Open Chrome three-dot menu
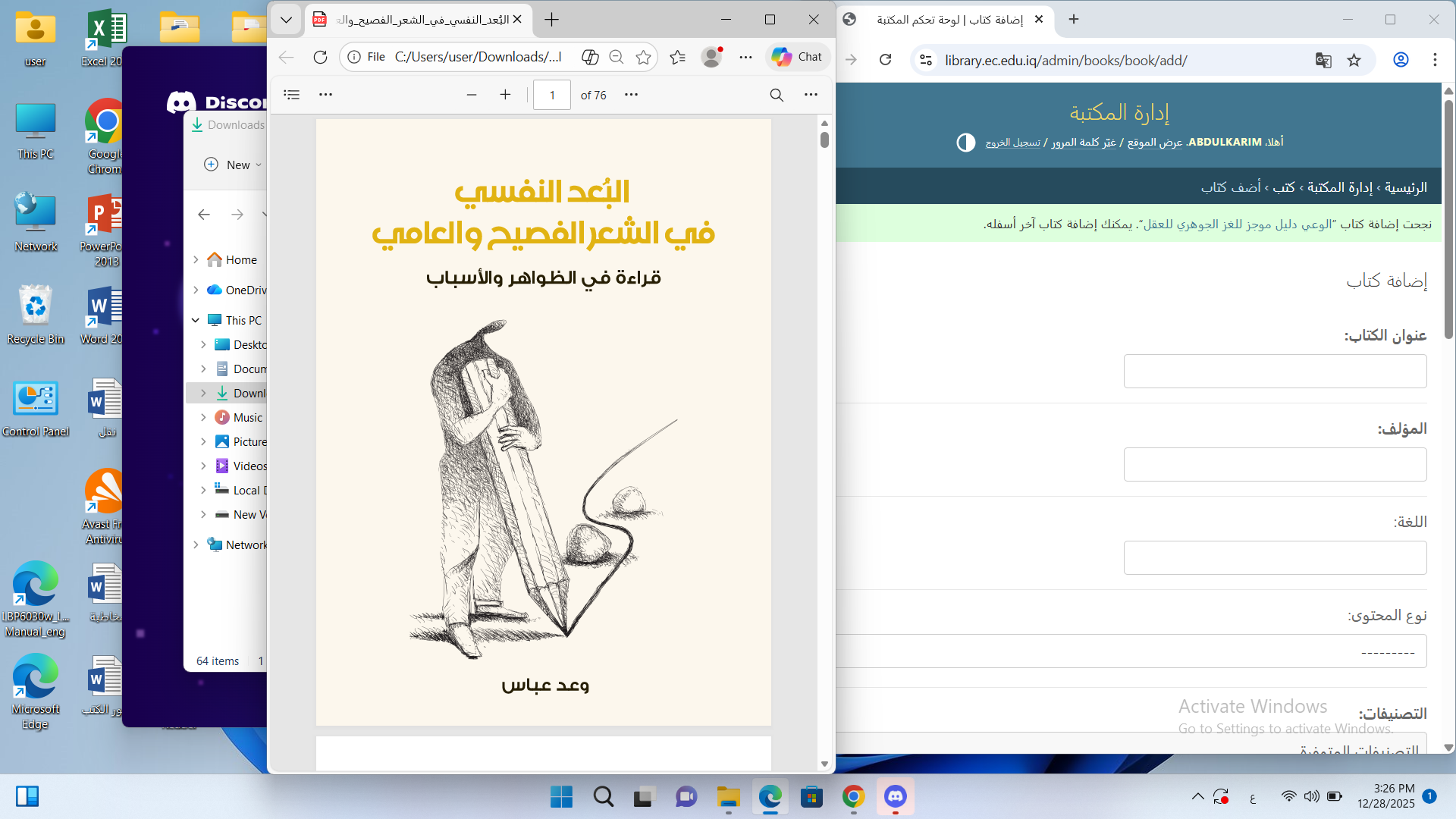This screenshot has height=819, width=1456. tap(1435, 60)
